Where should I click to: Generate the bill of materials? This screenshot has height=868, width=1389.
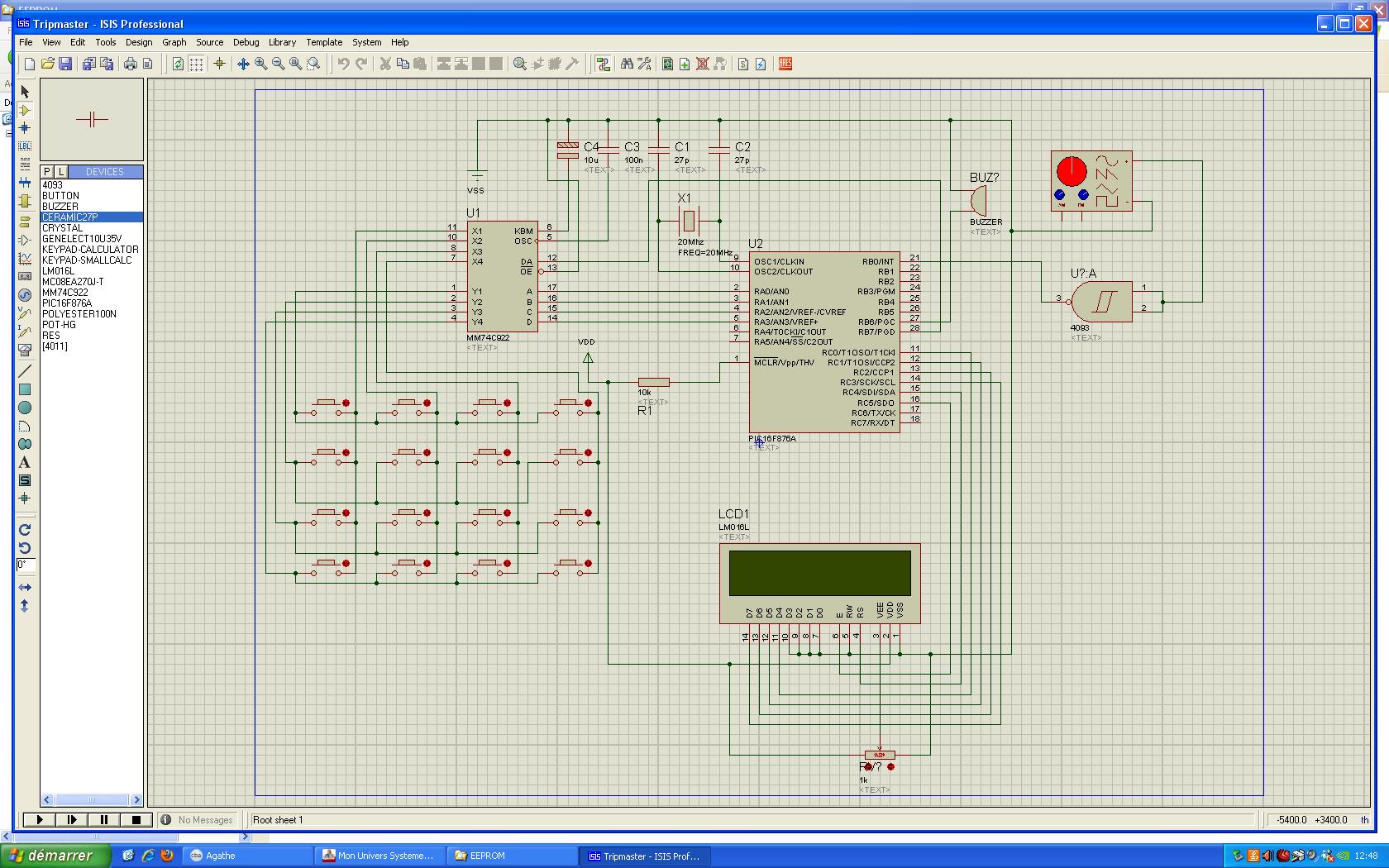[x=743, y=64]
